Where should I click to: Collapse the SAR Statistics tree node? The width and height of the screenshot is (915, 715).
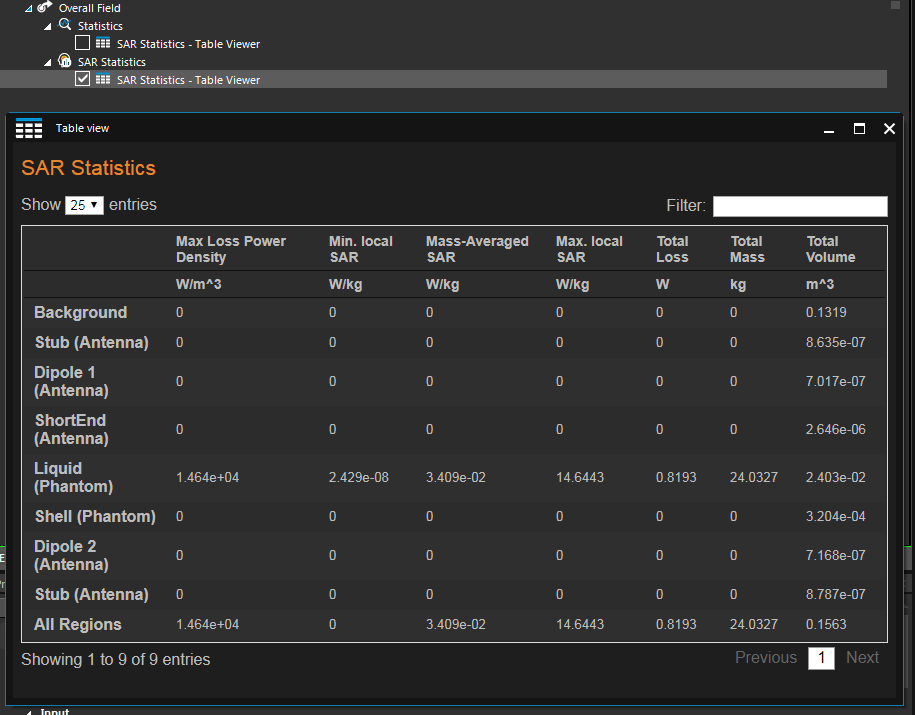(x=48, y=62)
